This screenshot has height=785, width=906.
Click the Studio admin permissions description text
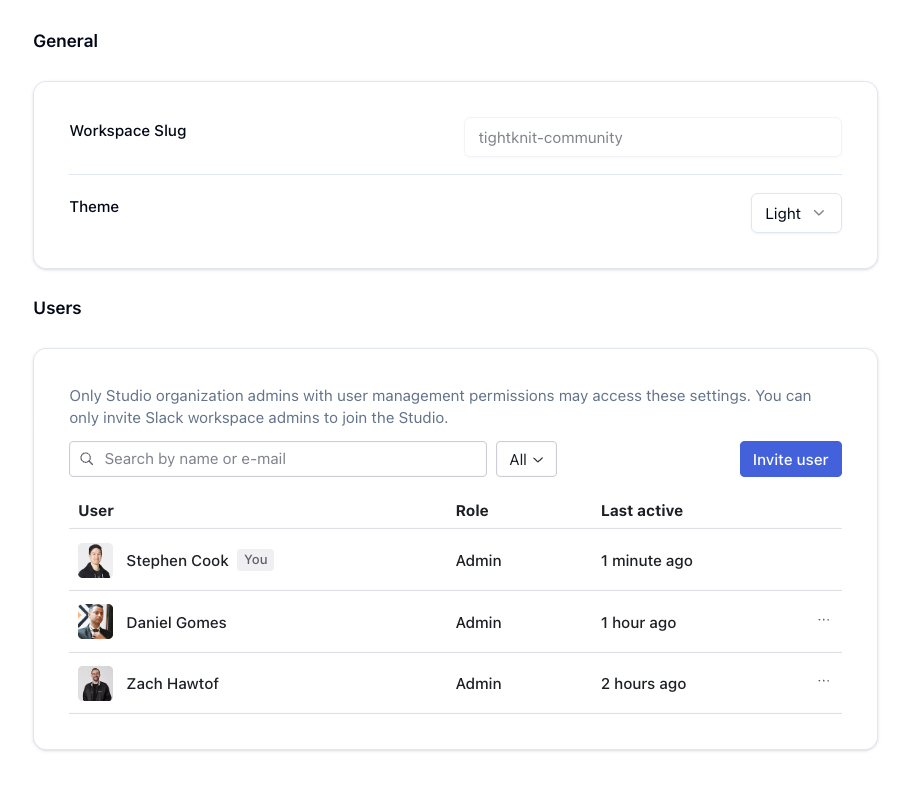coord(440,407)
